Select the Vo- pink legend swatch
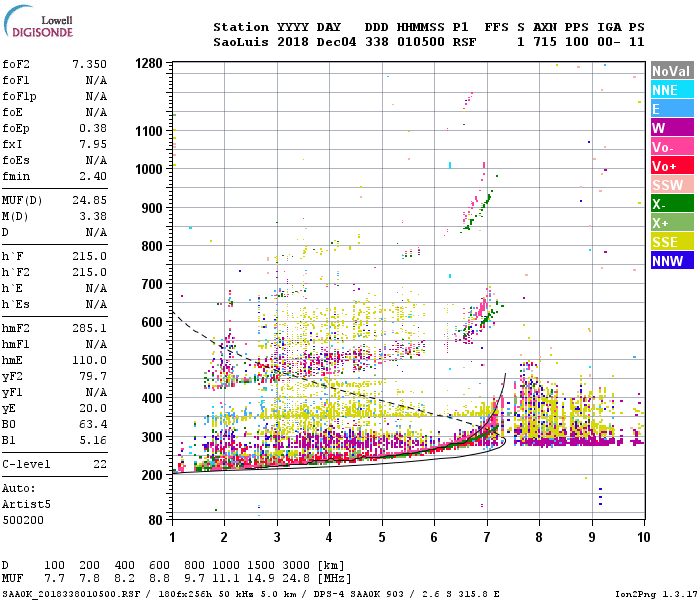This screenshot has width=700, height=600. 672,147
